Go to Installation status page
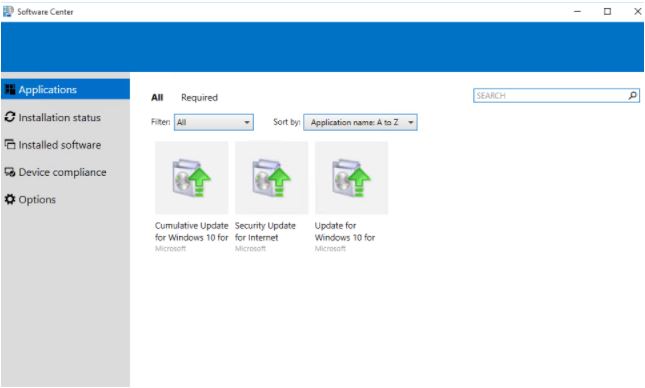Viewport: 645px width, 388px height. pos(60,117)
